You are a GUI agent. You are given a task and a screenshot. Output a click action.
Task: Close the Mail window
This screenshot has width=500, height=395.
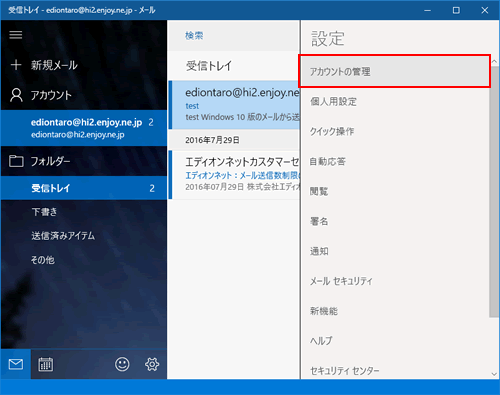coord(485,10)
